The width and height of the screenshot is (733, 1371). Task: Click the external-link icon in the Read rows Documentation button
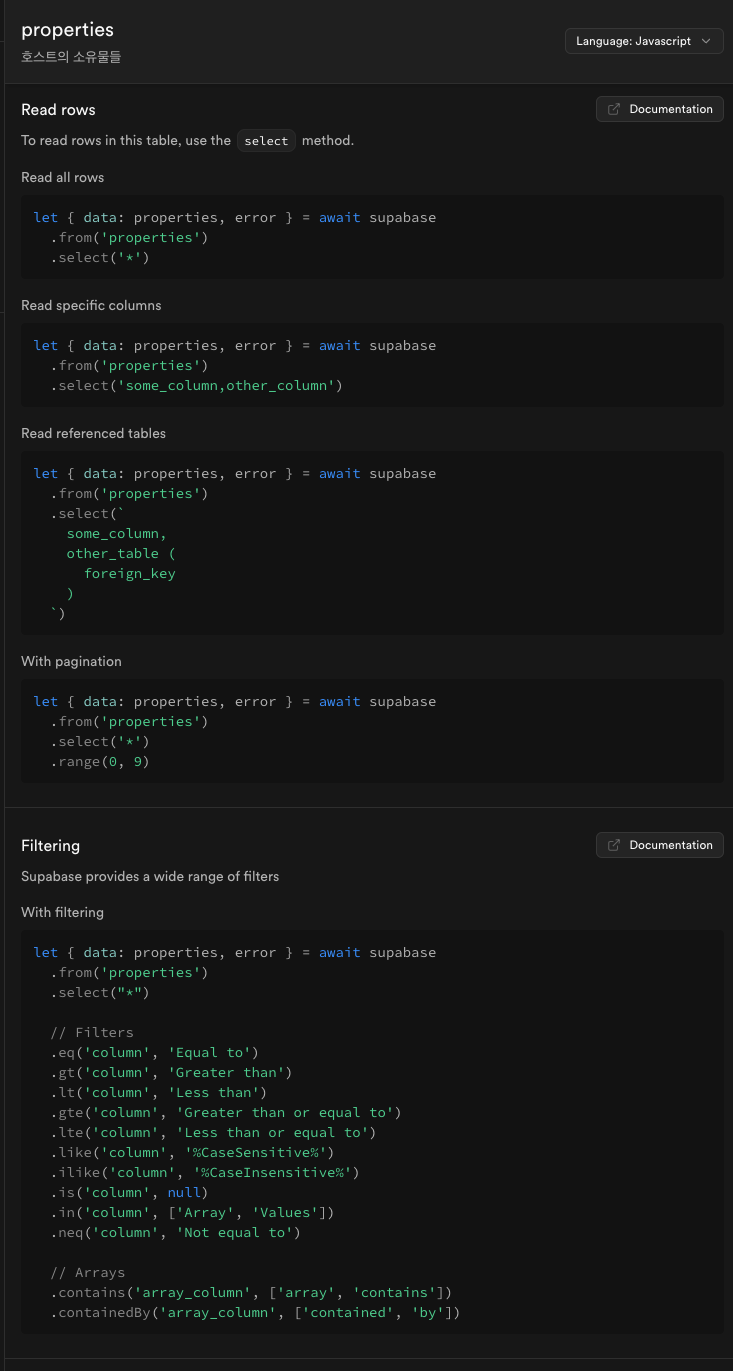click(x=613, y=108)
